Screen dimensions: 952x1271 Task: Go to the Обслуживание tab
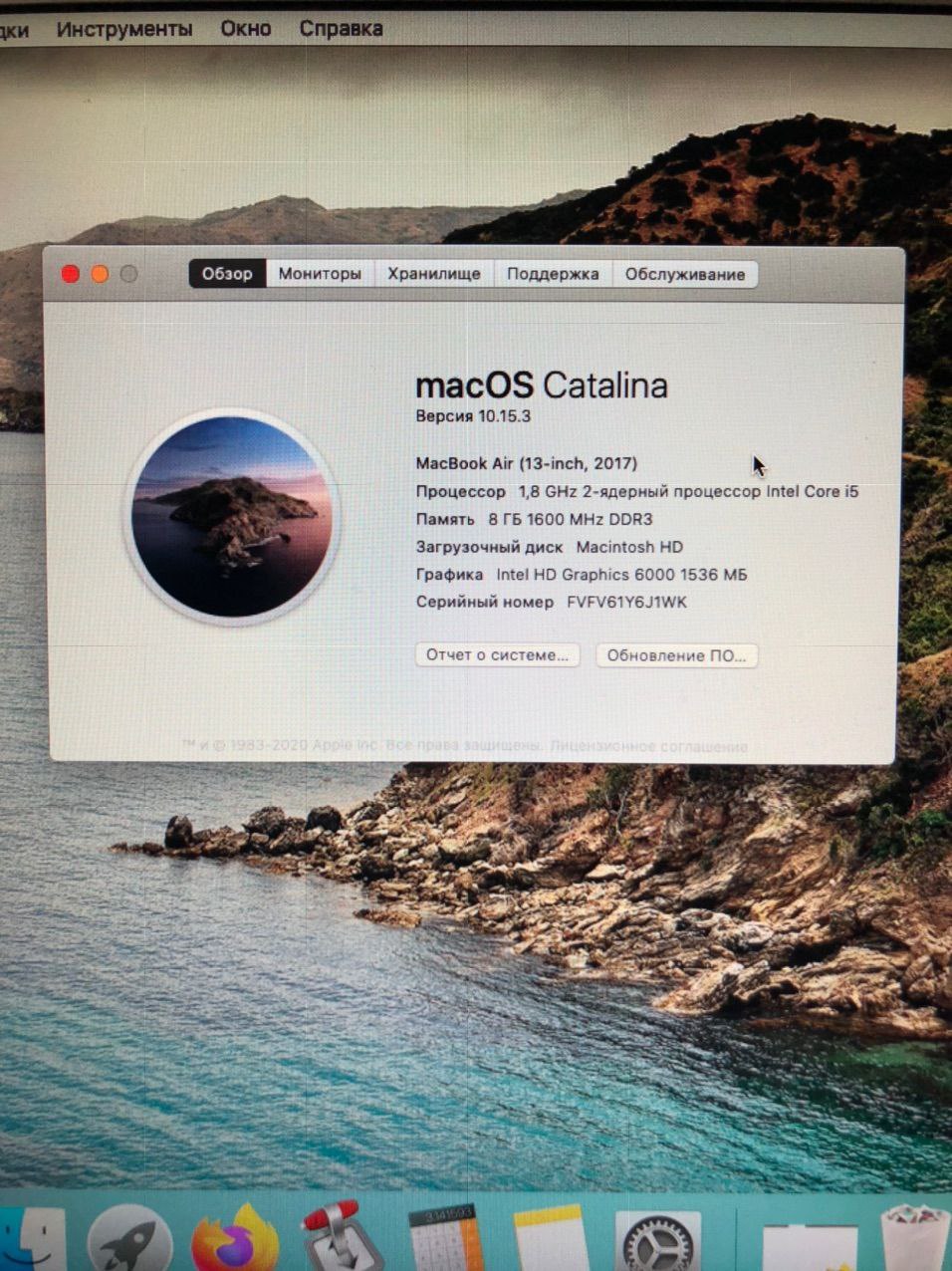pos(685,274)
